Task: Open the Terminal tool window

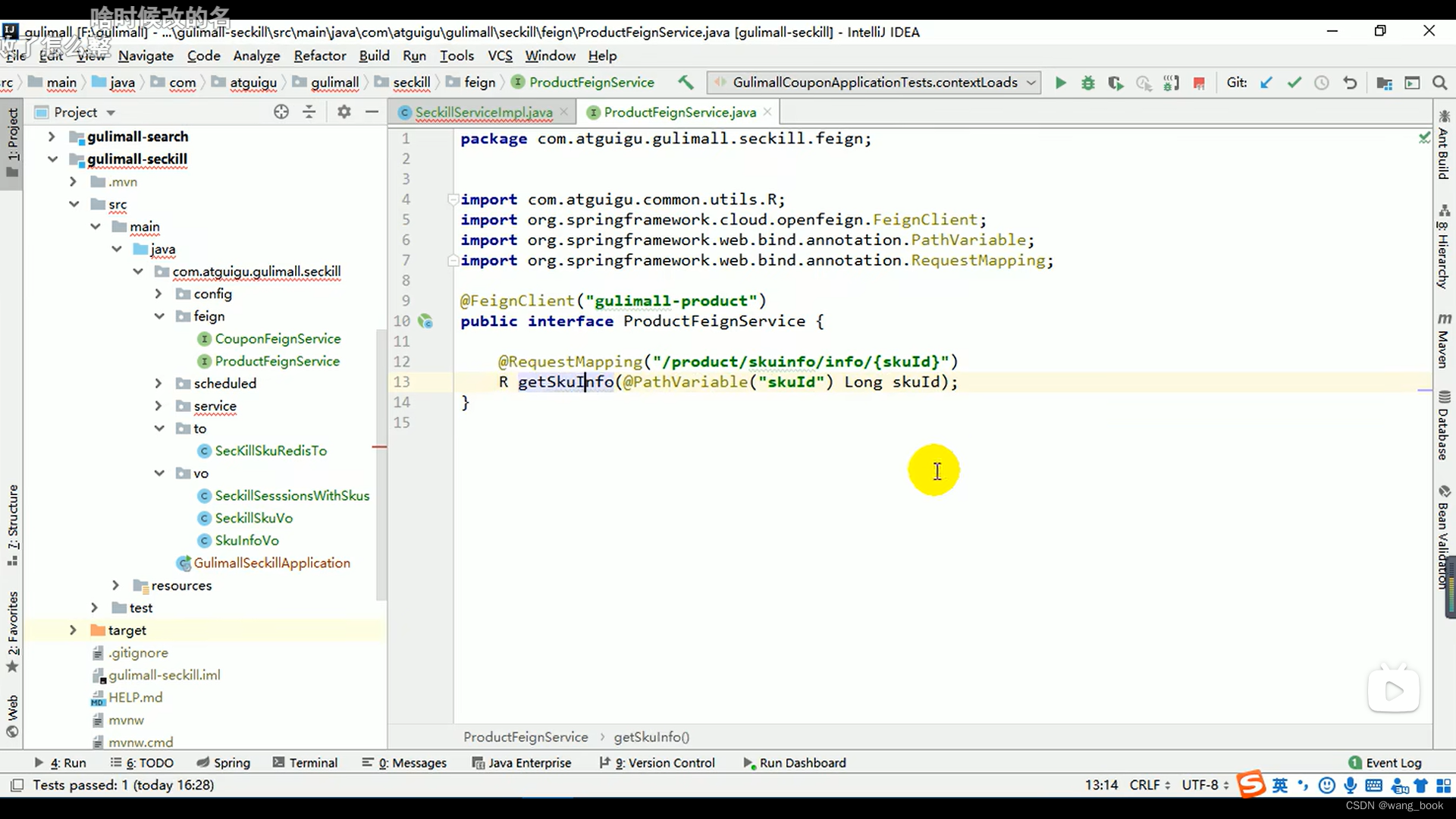Action: point(305,763)
